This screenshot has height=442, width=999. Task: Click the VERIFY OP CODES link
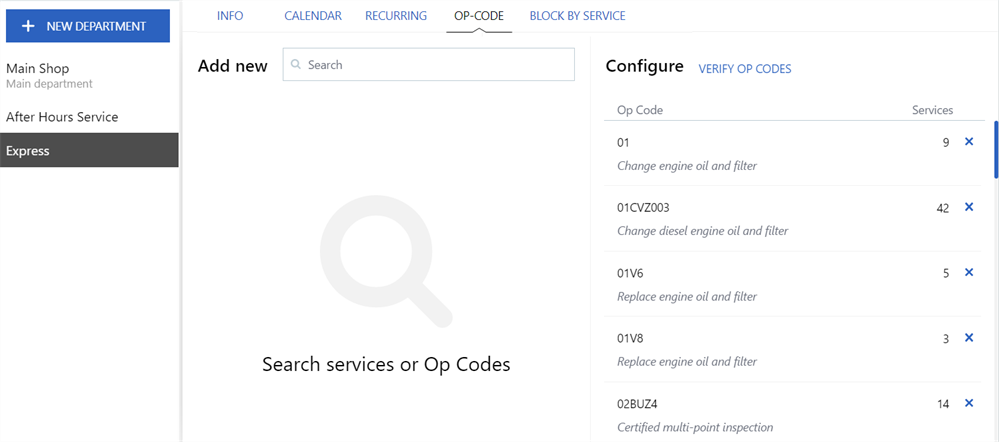pyautogui.click(x=744, y=69)
